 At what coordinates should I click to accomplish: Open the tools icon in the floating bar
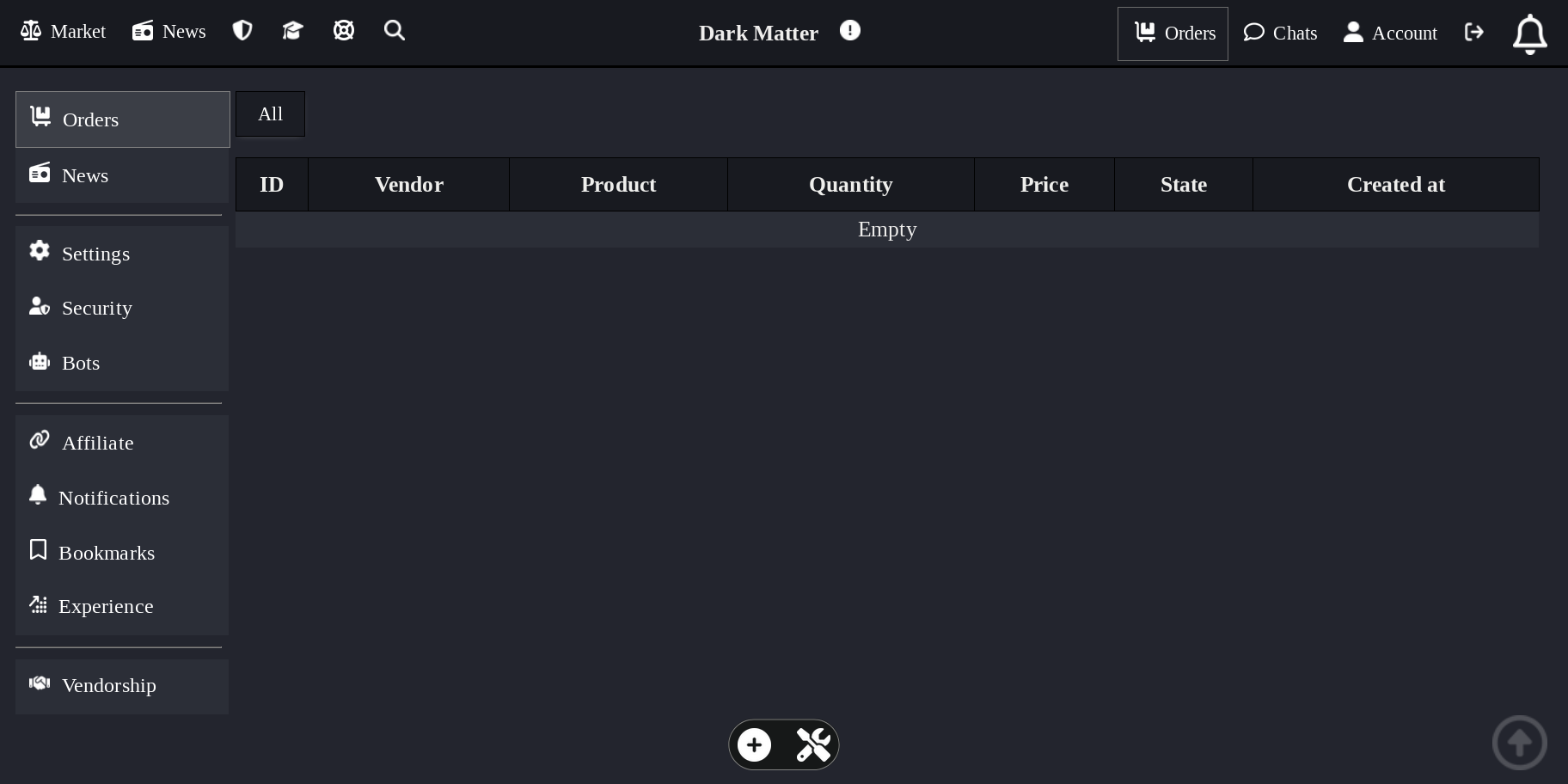click(x=813, y=744)
